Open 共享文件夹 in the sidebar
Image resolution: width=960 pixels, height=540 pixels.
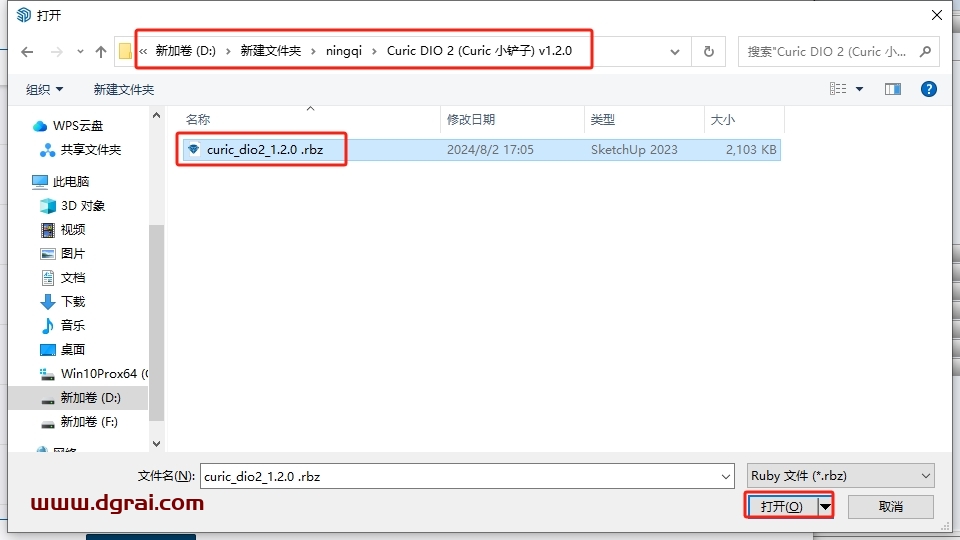80,149
